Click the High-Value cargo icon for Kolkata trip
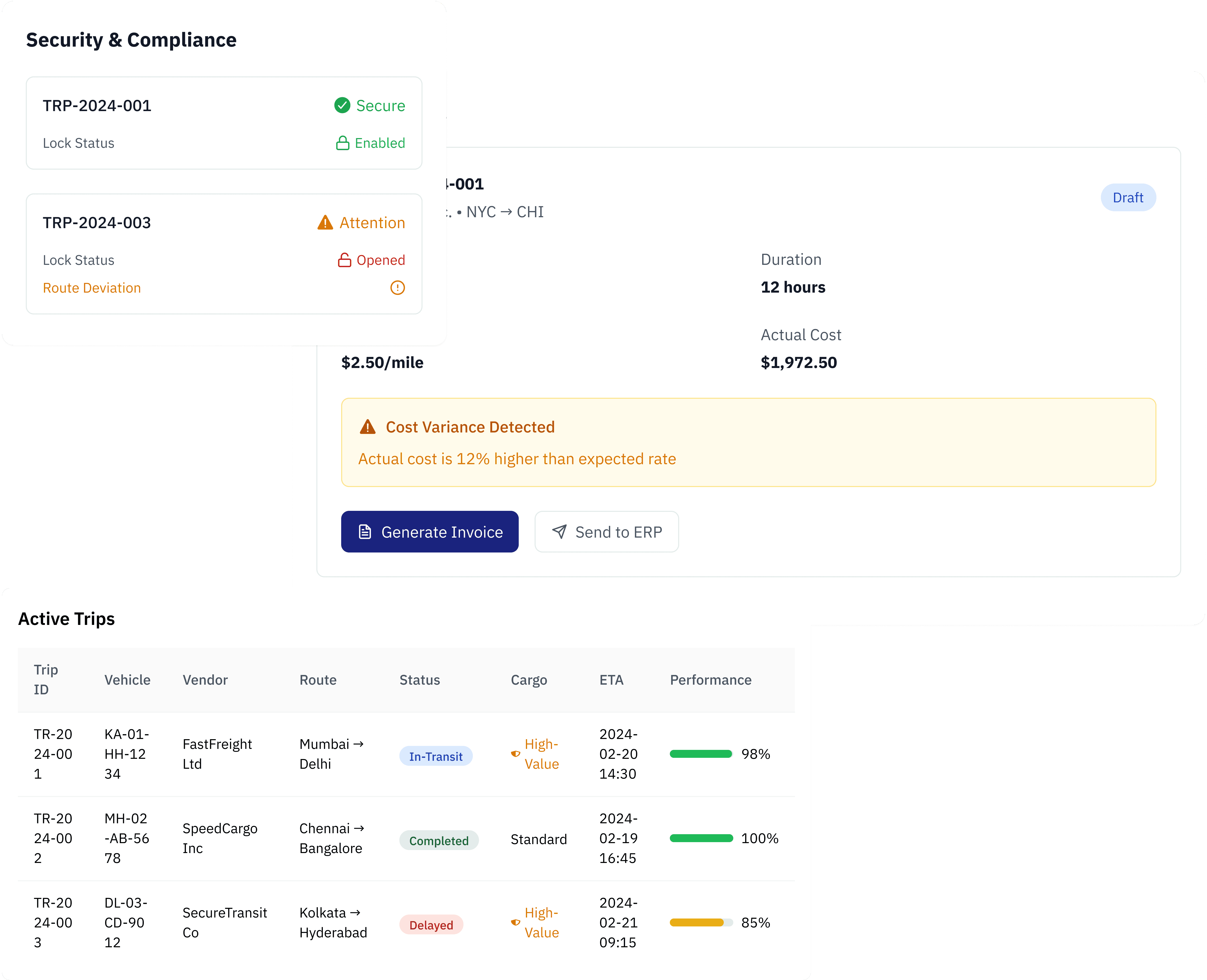 pos(515,922)
